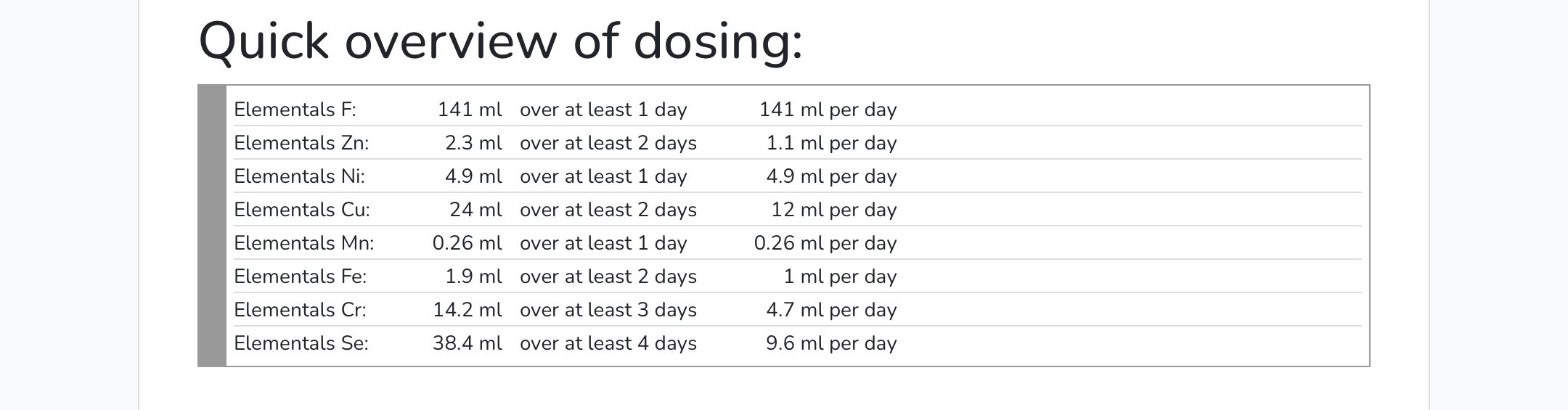Screen dimensions: 1568x410
Task: Click the "over at least 4 days" text
Action: pyautogui.click(x=608, y=343)
